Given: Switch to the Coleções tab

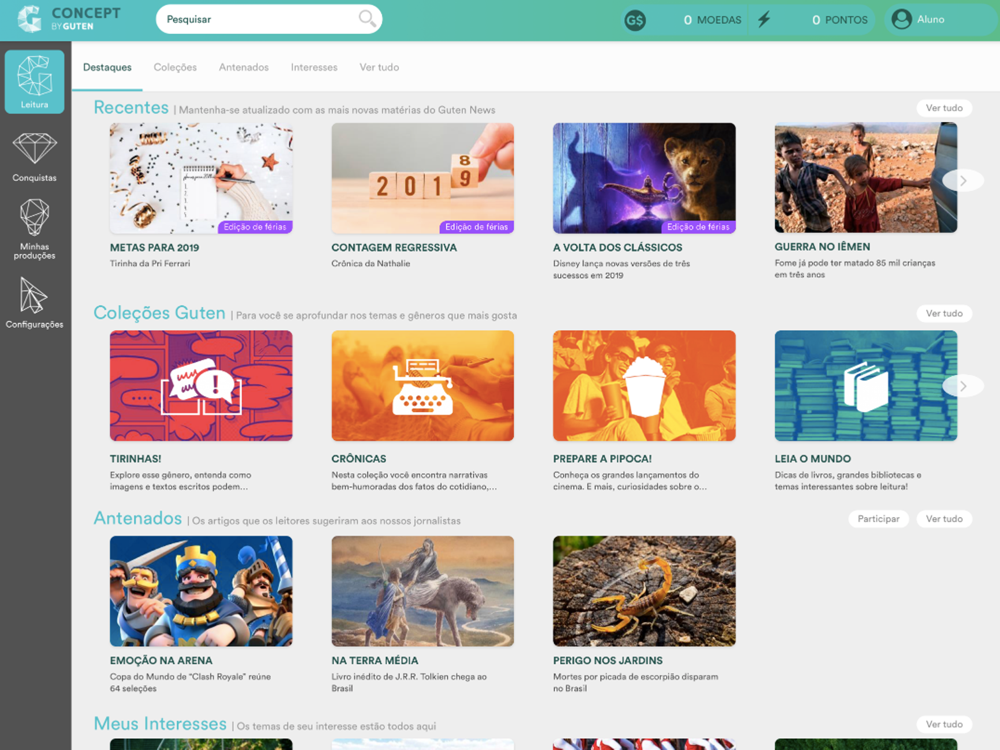Looking at the screenshot, I should click(175, 67).
